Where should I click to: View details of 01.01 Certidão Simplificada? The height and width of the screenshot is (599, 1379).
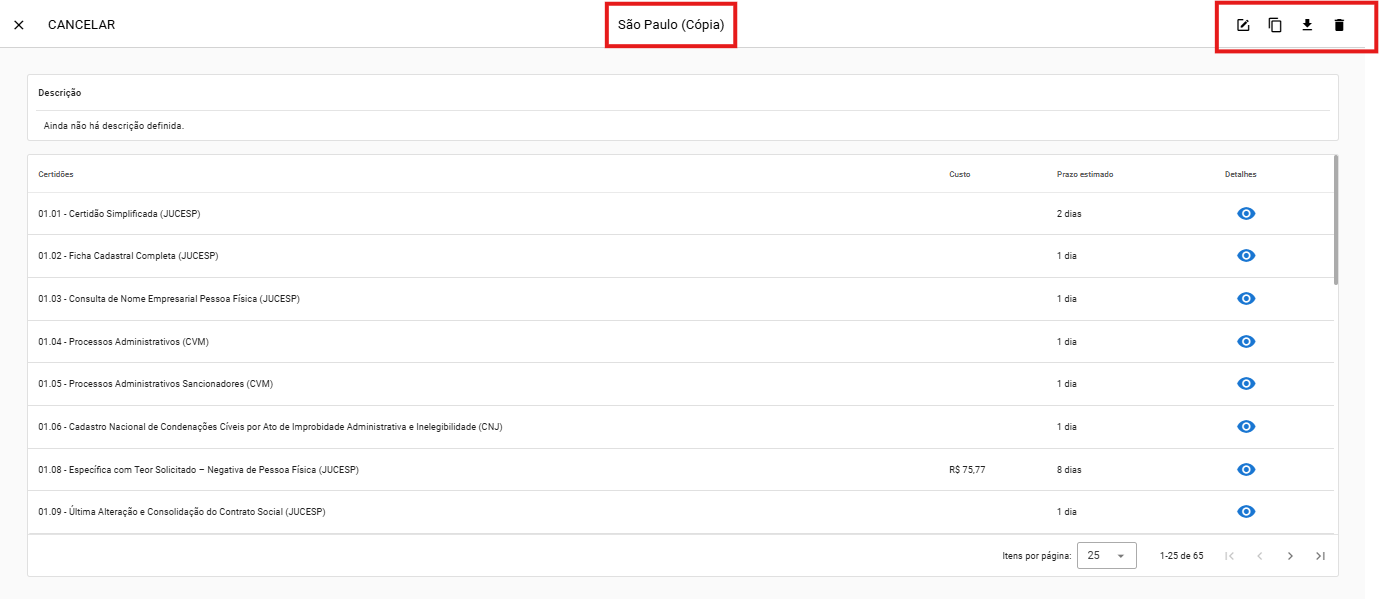tap(1246, 214)
